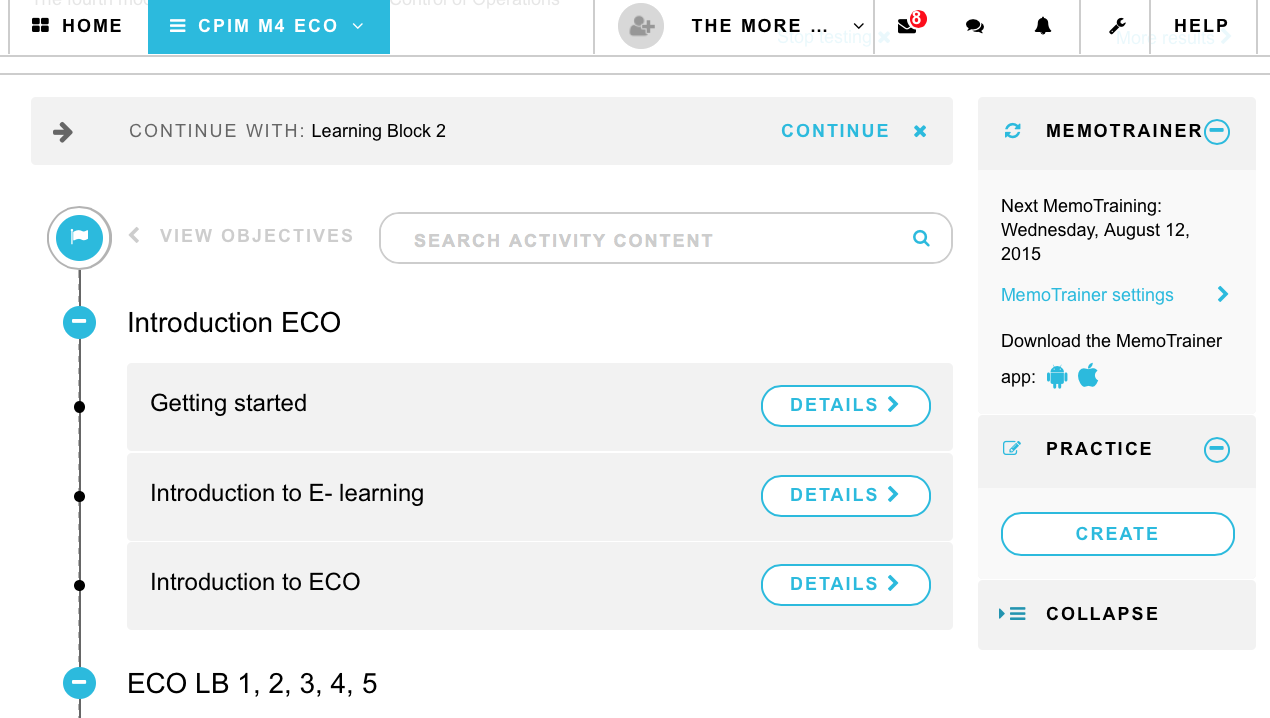Open the HELP menu

click(x=1201, y=26)
